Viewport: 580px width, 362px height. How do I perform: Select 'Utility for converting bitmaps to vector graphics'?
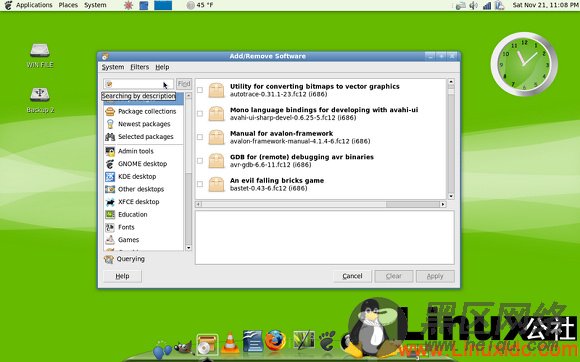pos(314,86)
